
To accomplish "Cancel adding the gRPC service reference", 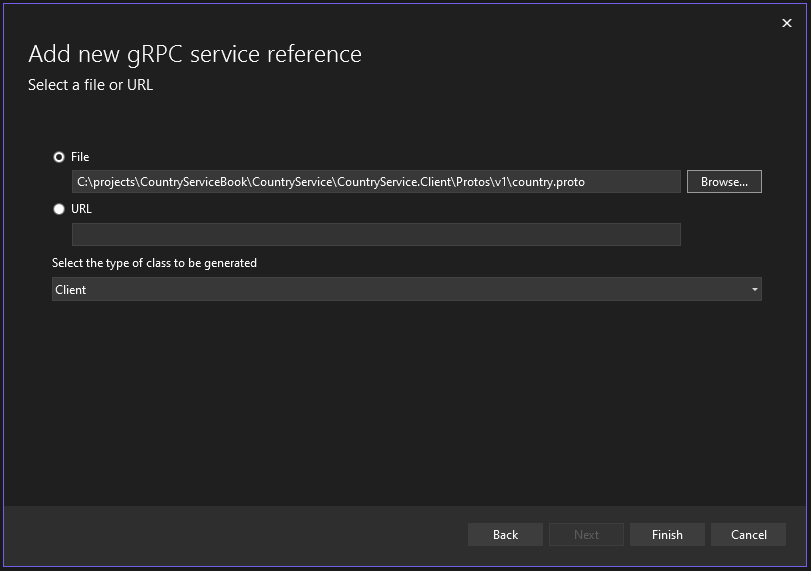I will 748,535.
